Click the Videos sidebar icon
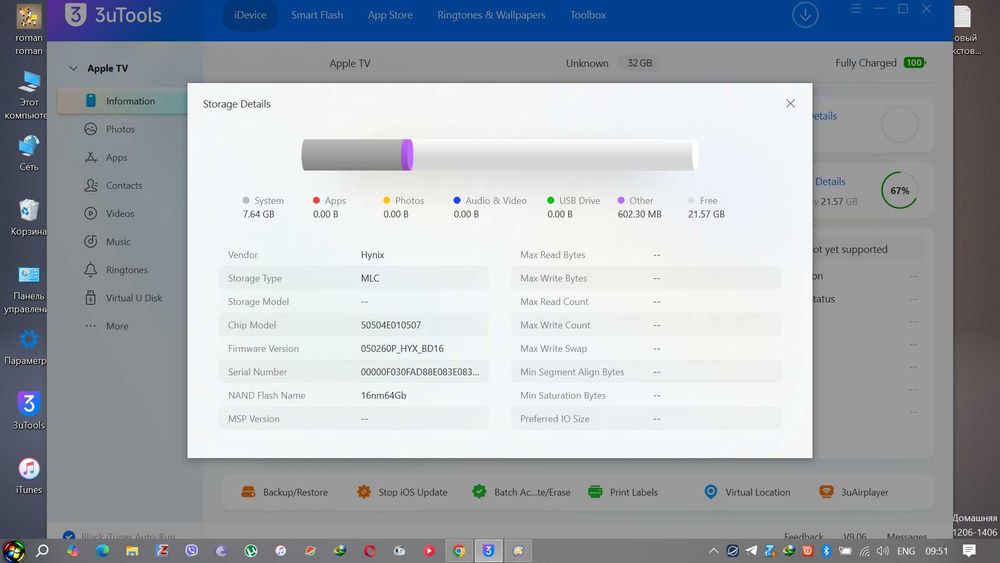The height and width of the screenshot is (563, 1000). pos(91,213)
